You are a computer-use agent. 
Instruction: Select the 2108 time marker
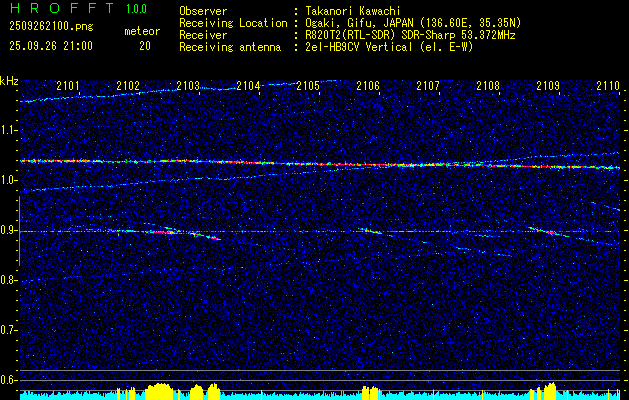[488, 87]
